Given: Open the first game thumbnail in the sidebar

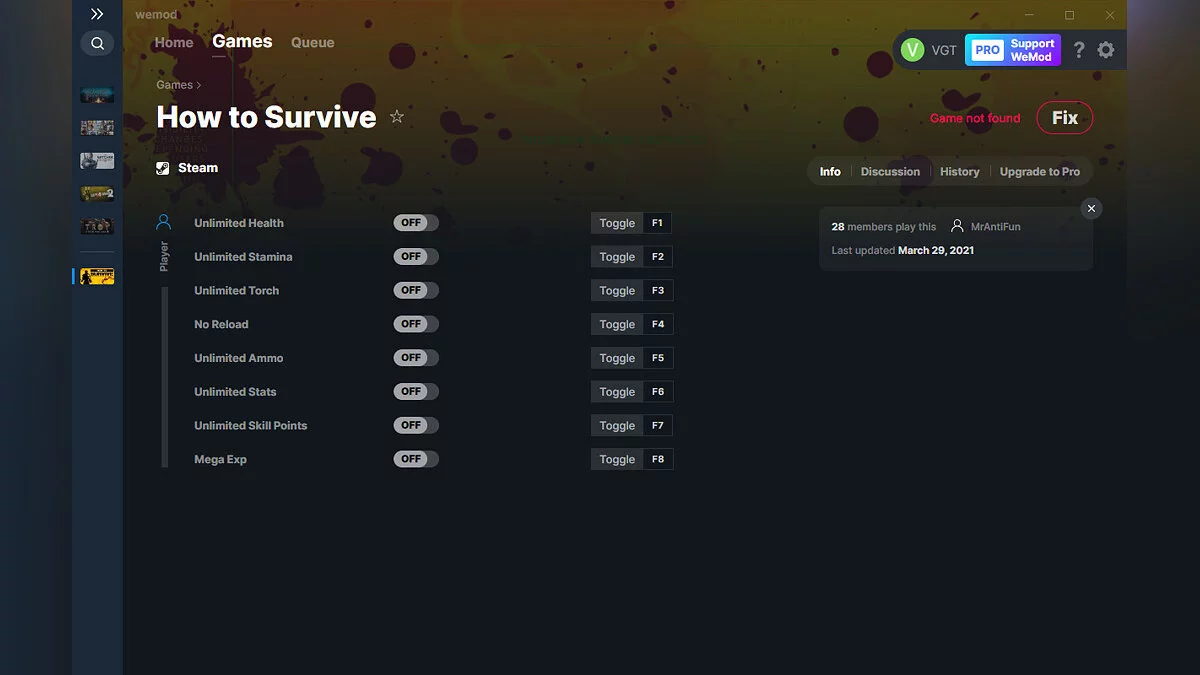Looking at the screenshot, I should coord(97,94).
